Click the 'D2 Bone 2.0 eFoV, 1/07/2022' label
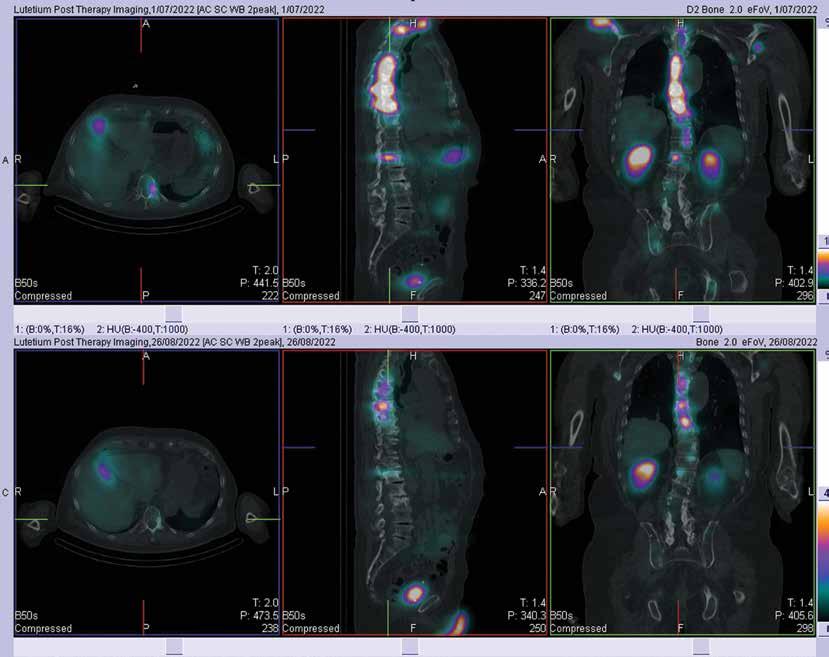 pos(751,10)
